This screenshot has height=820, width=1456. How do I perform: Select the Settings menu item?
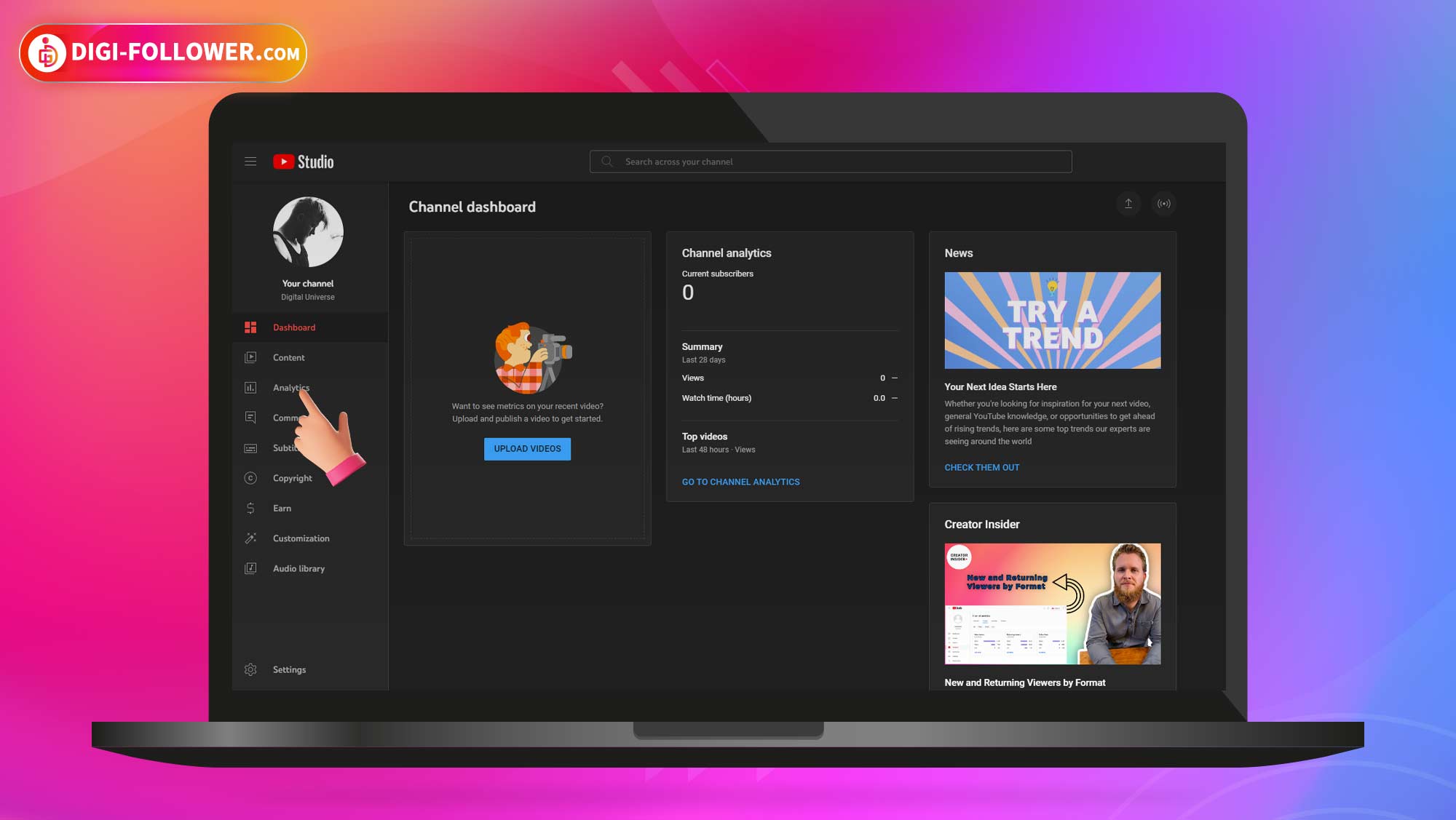click(289, 669)
